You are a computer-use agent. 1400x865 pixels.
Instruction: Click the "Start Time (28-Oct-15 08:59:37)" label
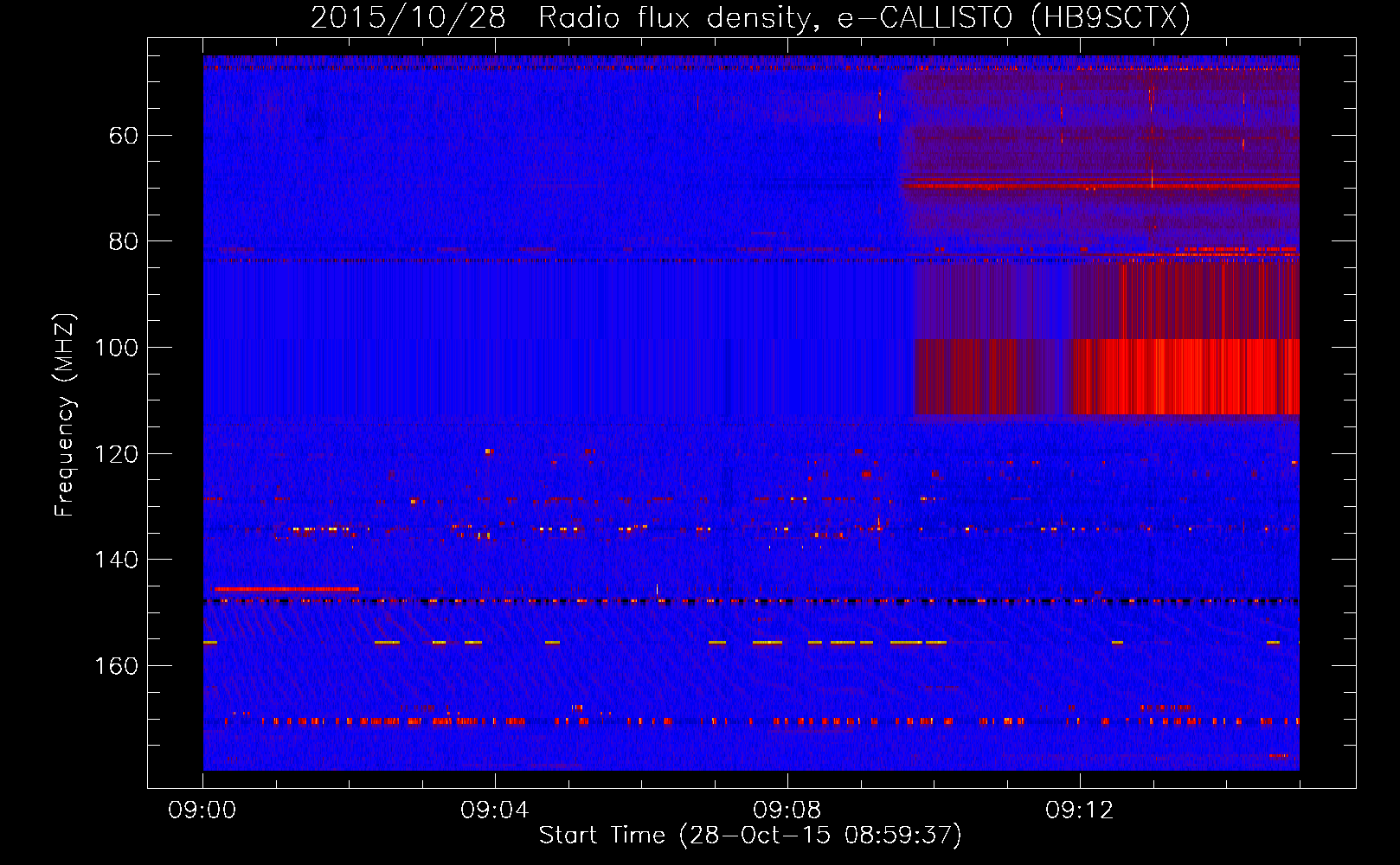tap(750, 835)
